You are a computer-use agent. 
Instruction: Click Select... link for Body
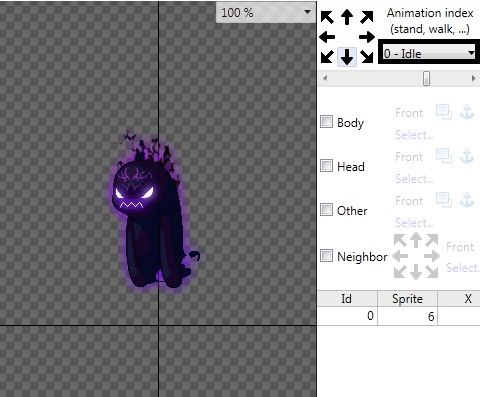click(x=414, y=135)
